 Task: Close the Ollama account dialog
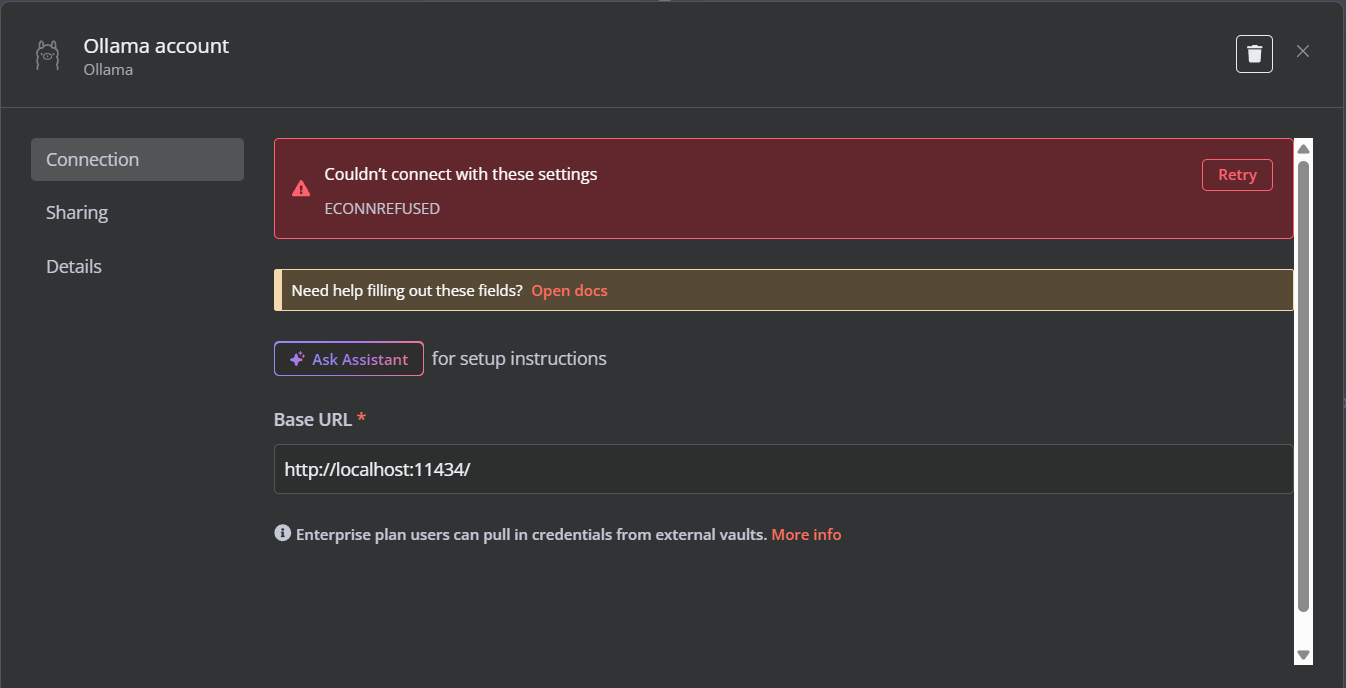coord(1302,51)
